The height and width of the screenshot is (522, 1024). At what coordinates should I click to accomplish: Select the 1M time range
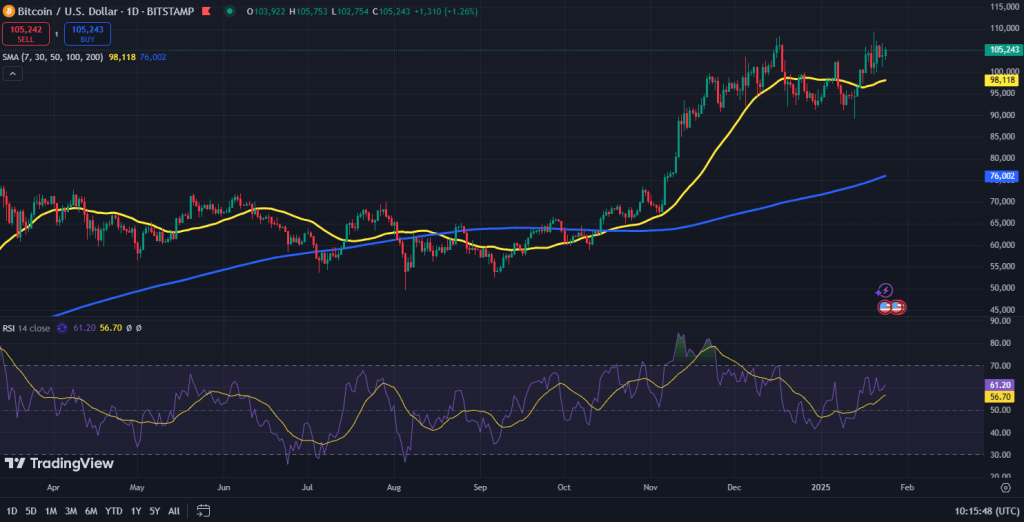(51, 511)
